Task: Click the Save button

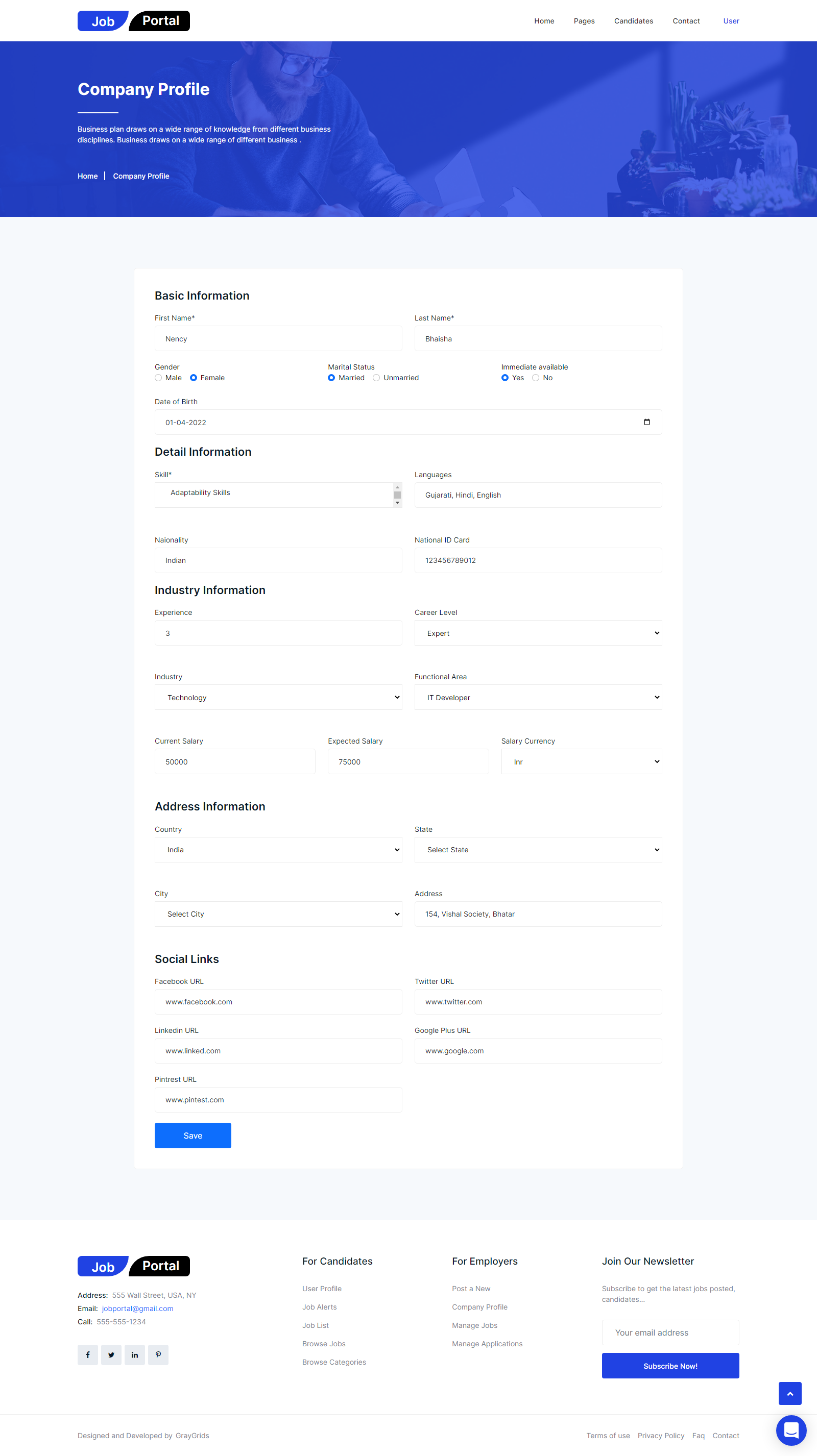Action: pos(193,1136)
